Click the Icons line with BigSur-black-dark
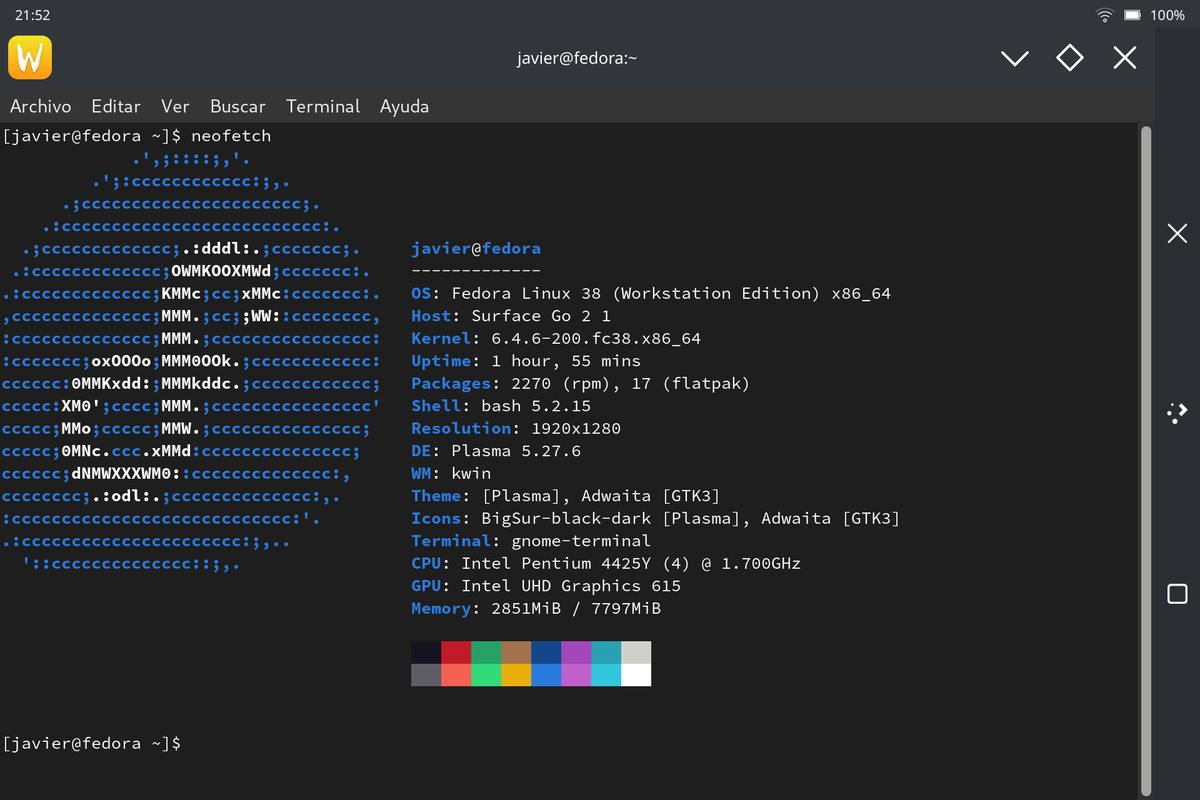The height and width of the screenshot is (800, 1200). [656, 518]
